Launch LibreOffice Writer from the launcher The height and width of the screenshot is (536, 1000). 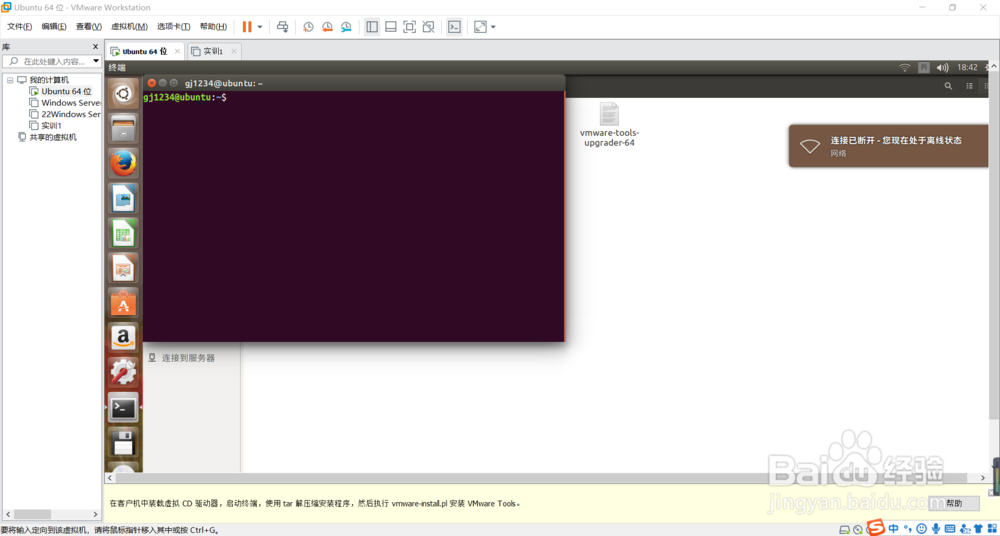click(123, 199)
